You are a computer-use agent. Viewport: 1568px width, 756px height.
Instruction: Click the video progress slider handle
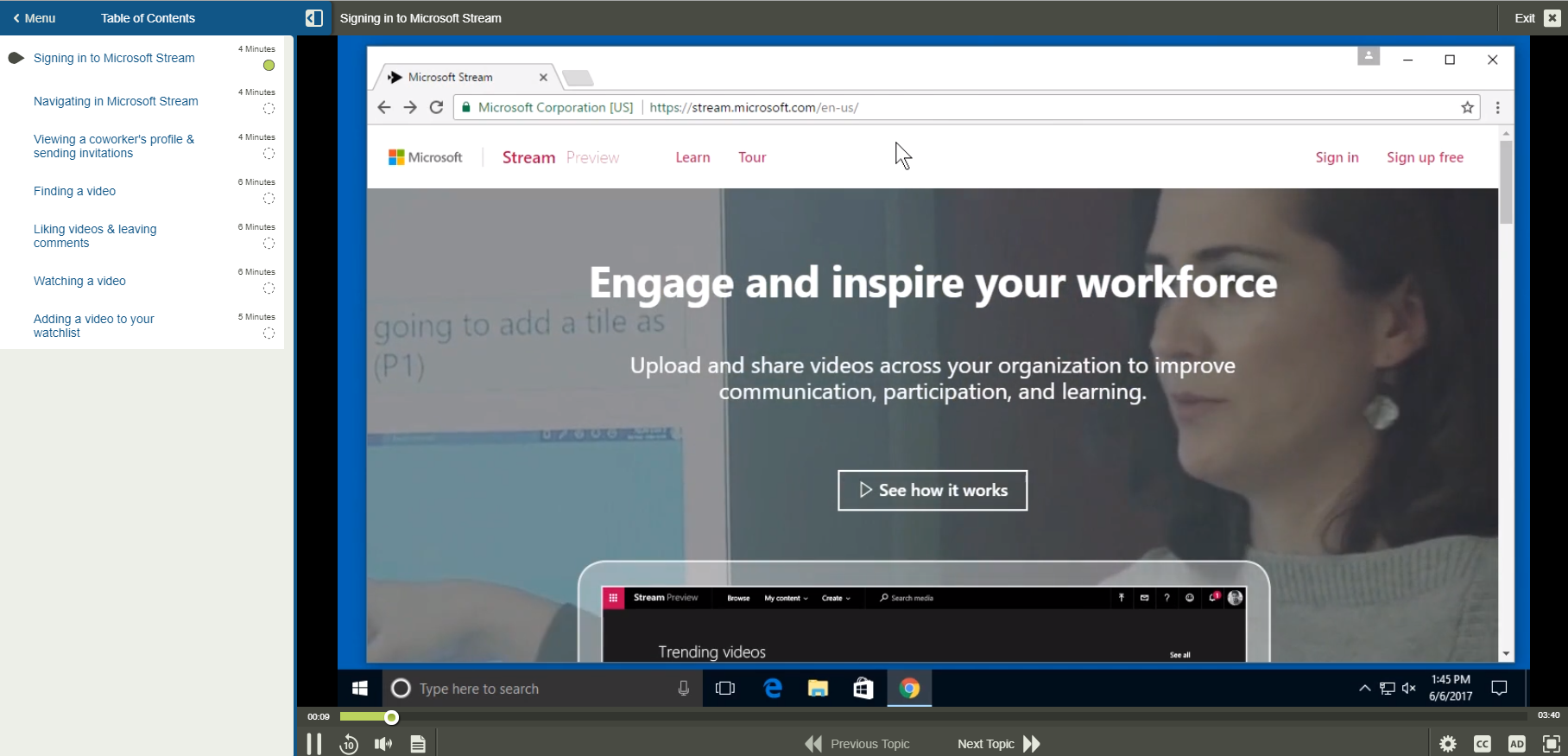tap(391, 716)
